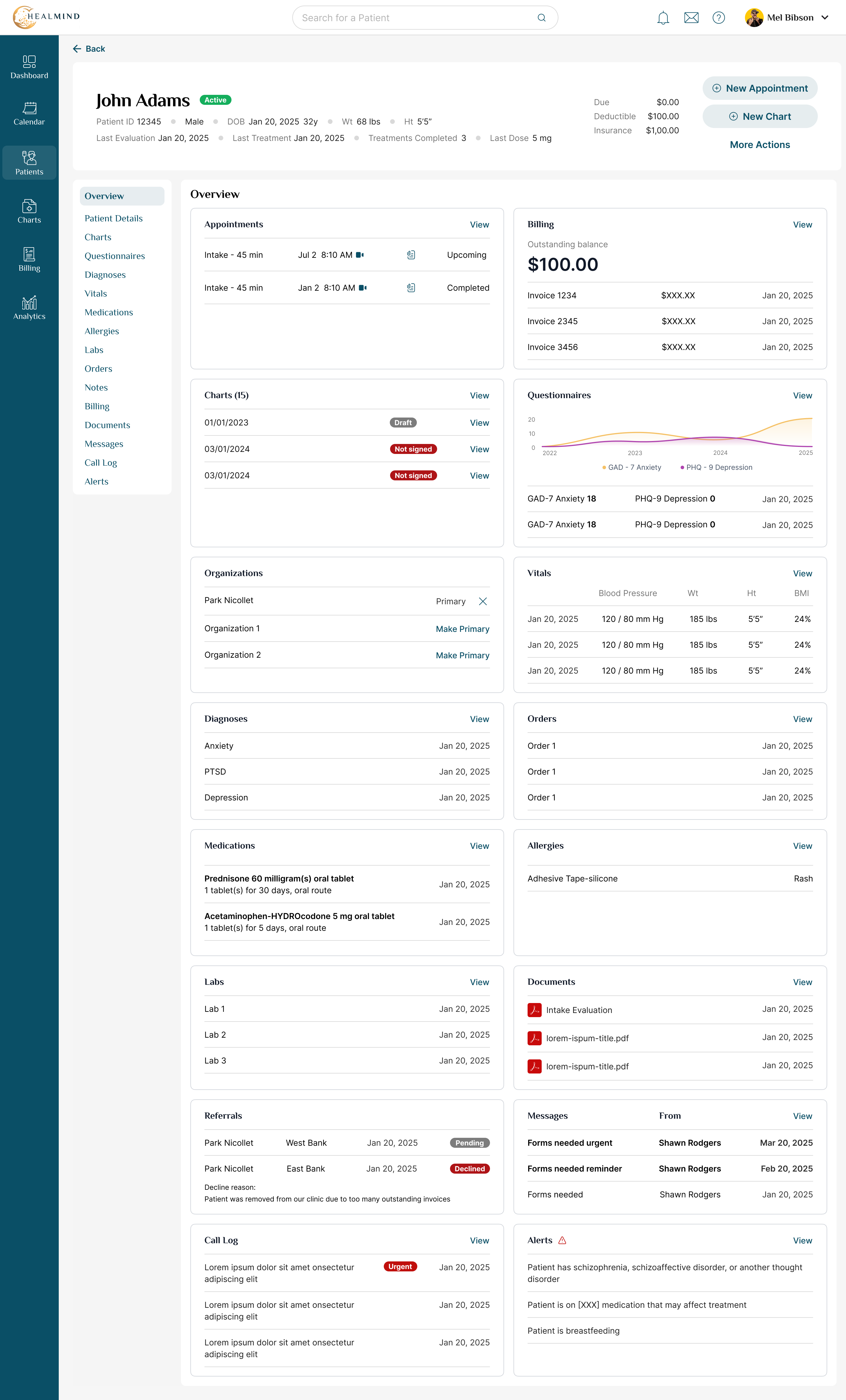This screenshot has width=846, height=1400.
Task: Open the Intake Evaluation PDF icon
Action: coord(534,1010)
